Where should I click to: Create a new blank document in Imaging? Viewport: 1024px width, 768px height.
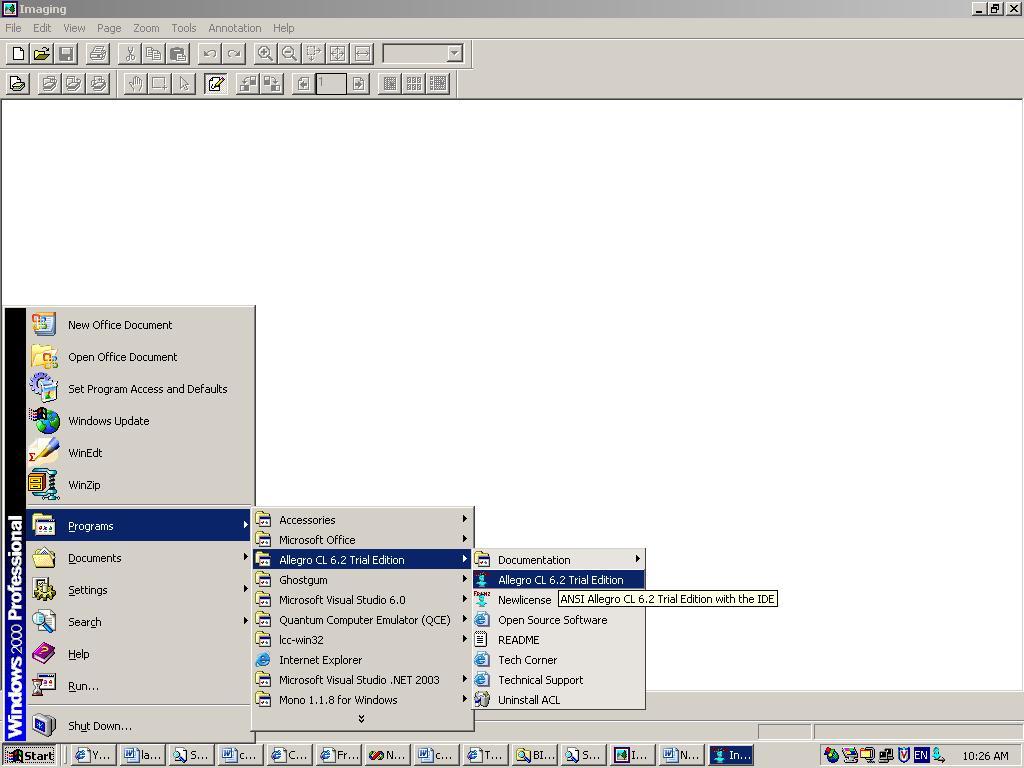tap(18, 54)
